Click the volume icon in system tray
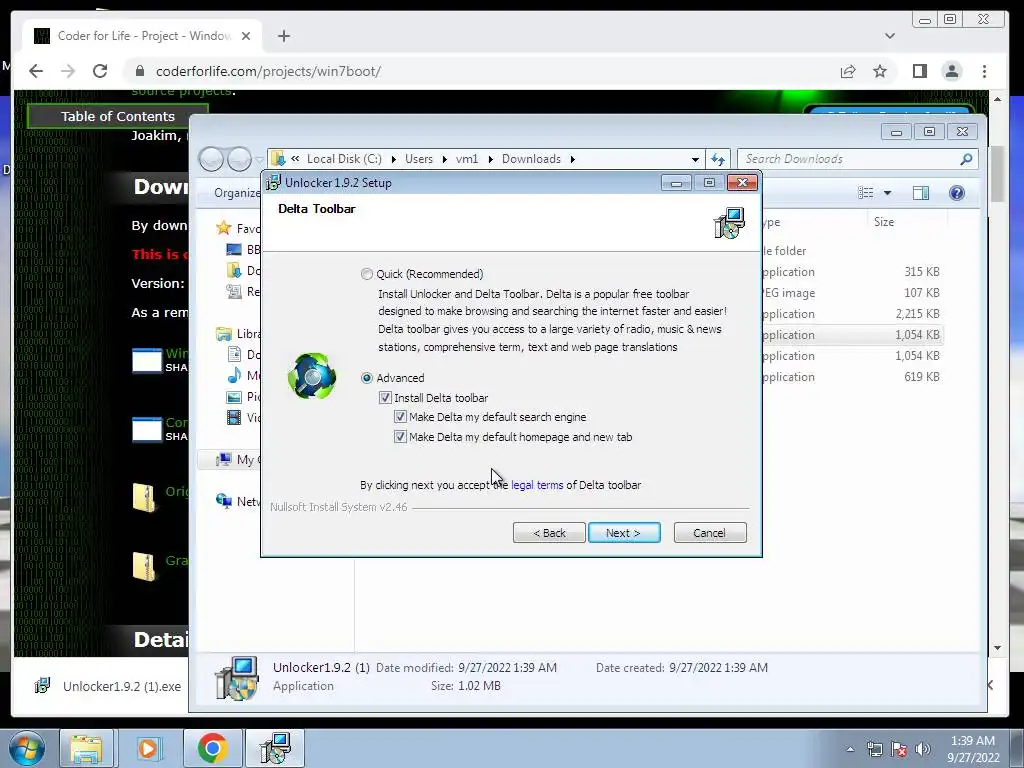1024x768 pixels. pos(923,749)
